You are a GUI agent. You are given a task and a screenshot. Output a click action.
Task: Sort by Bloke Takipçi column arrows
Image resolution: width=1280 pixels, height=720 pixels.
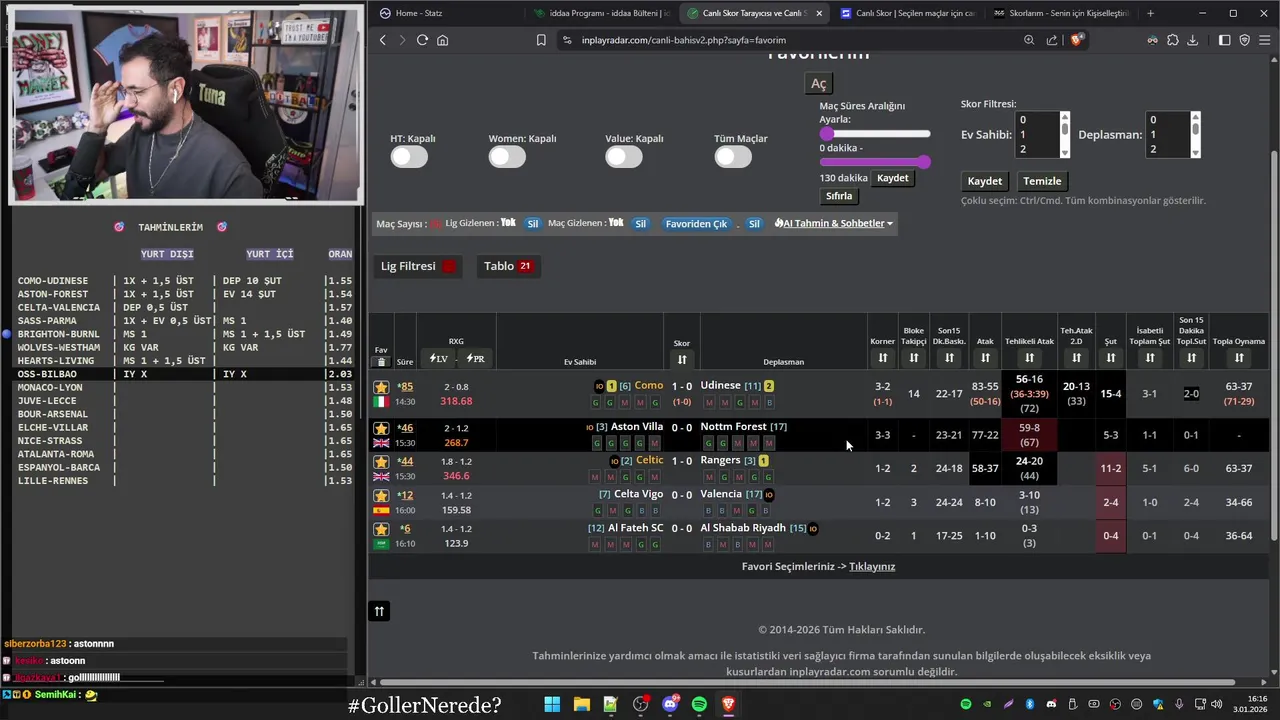click(914, 358)
